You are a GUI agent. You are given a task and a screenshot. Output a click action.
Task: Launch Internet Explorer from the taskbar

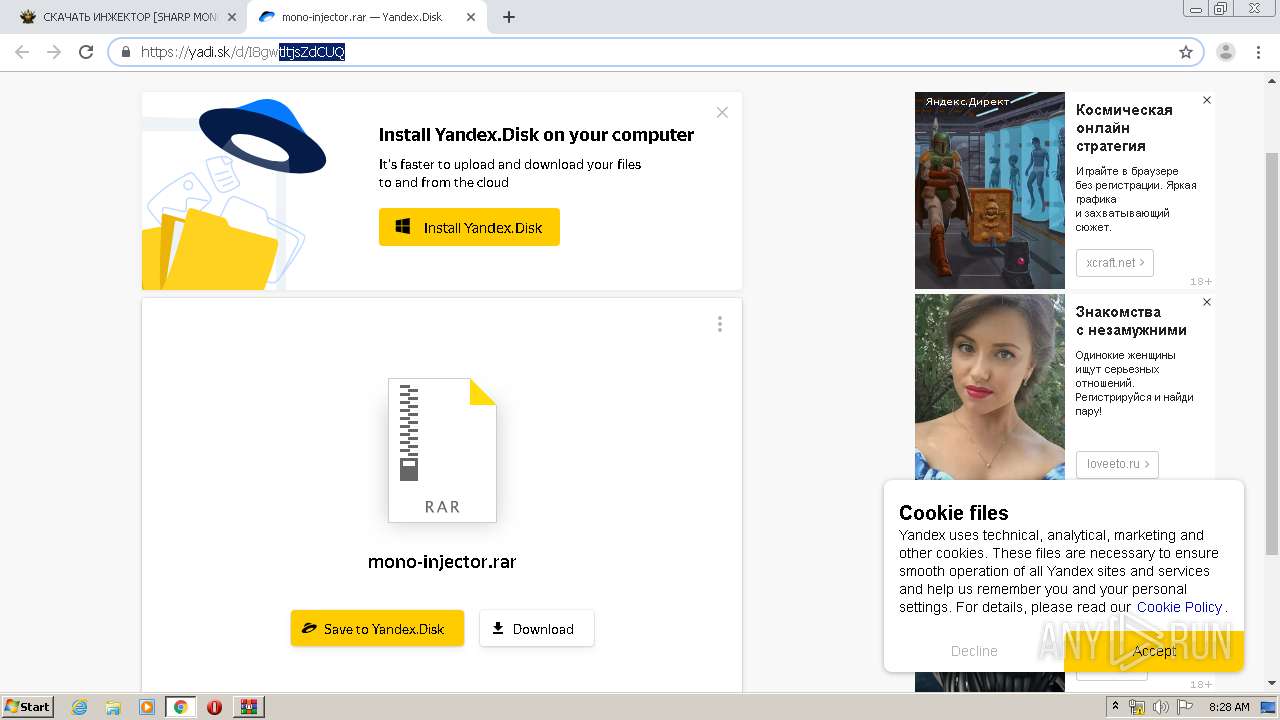click(x=79, y=707)
